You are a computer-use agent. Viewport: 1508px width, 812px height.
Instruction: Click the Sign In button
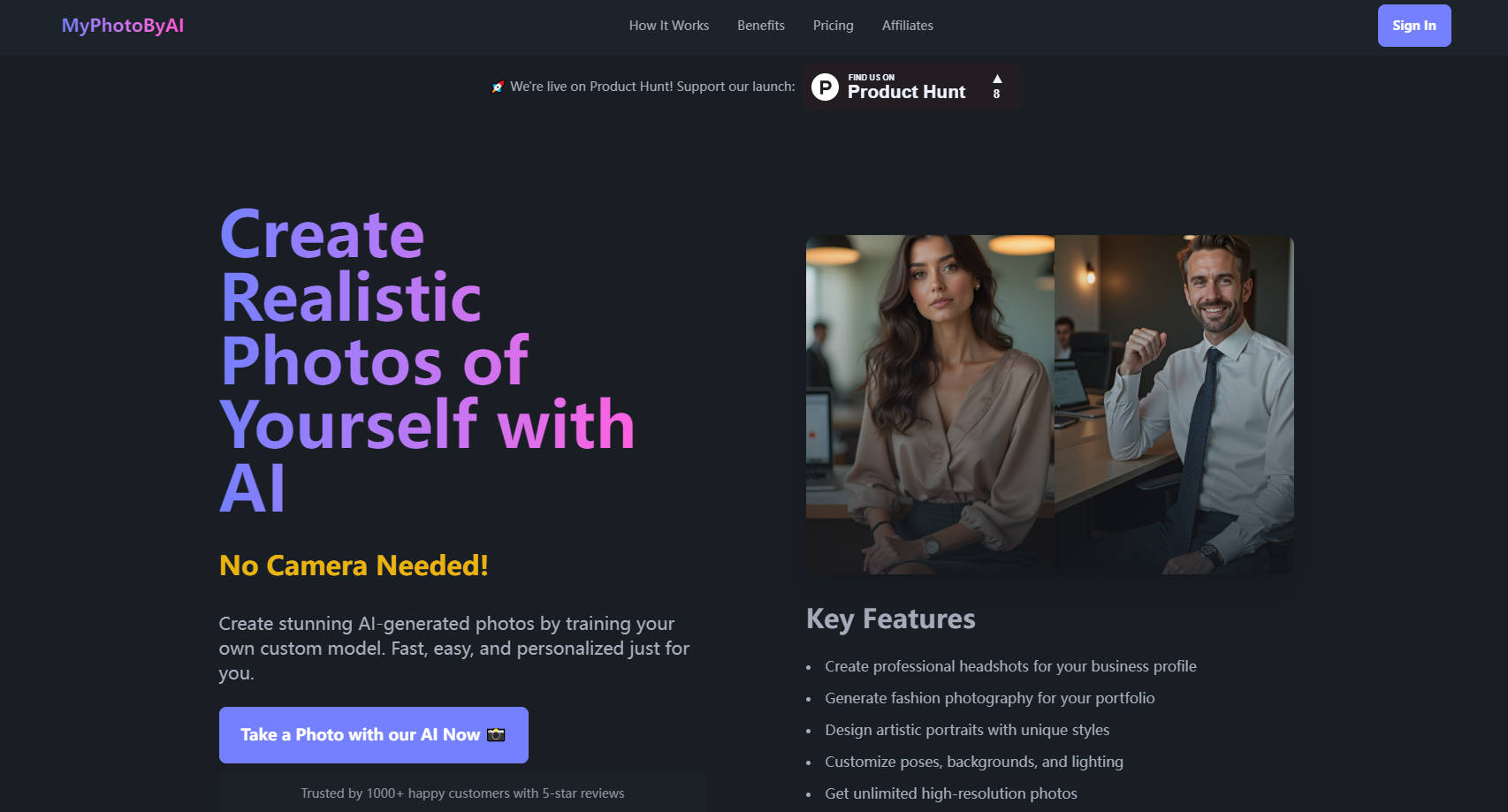(1414, 26)
